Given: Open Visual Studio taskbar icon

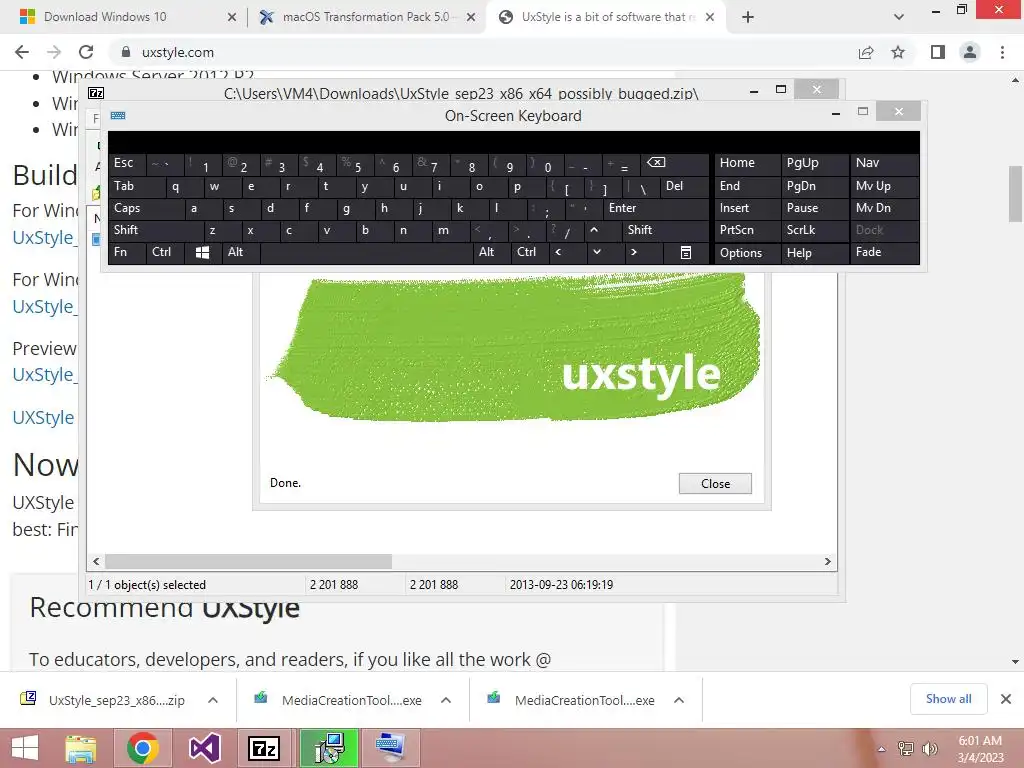Looking at the screenshot, I should click(x=204, y=748).
